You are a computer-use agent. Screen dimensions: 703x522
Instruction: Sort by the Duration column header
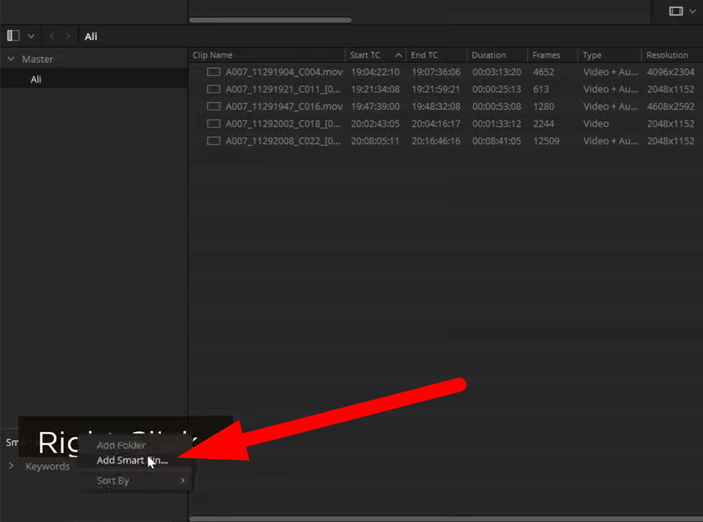[489, 55]
